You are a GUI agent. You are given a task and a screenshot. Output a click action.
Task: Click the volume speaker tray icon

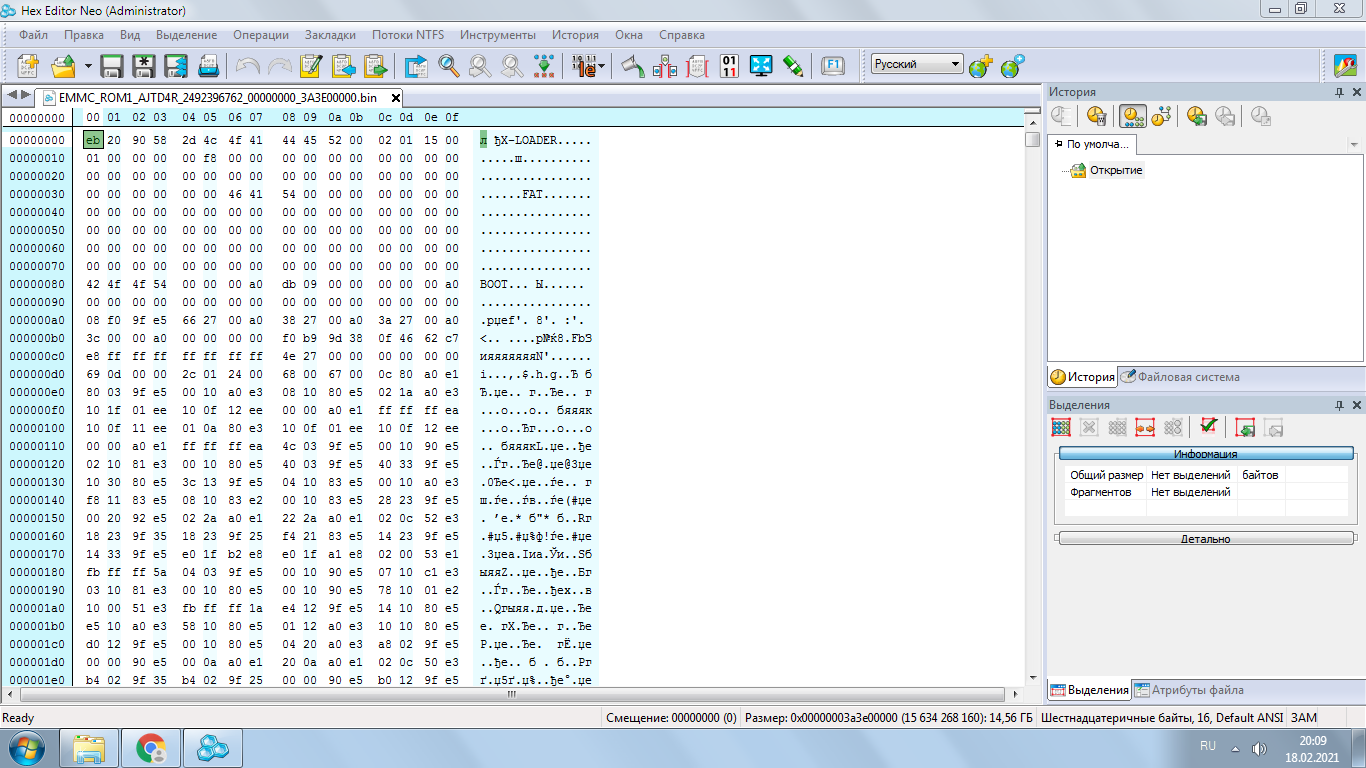tap(1259, 748)
